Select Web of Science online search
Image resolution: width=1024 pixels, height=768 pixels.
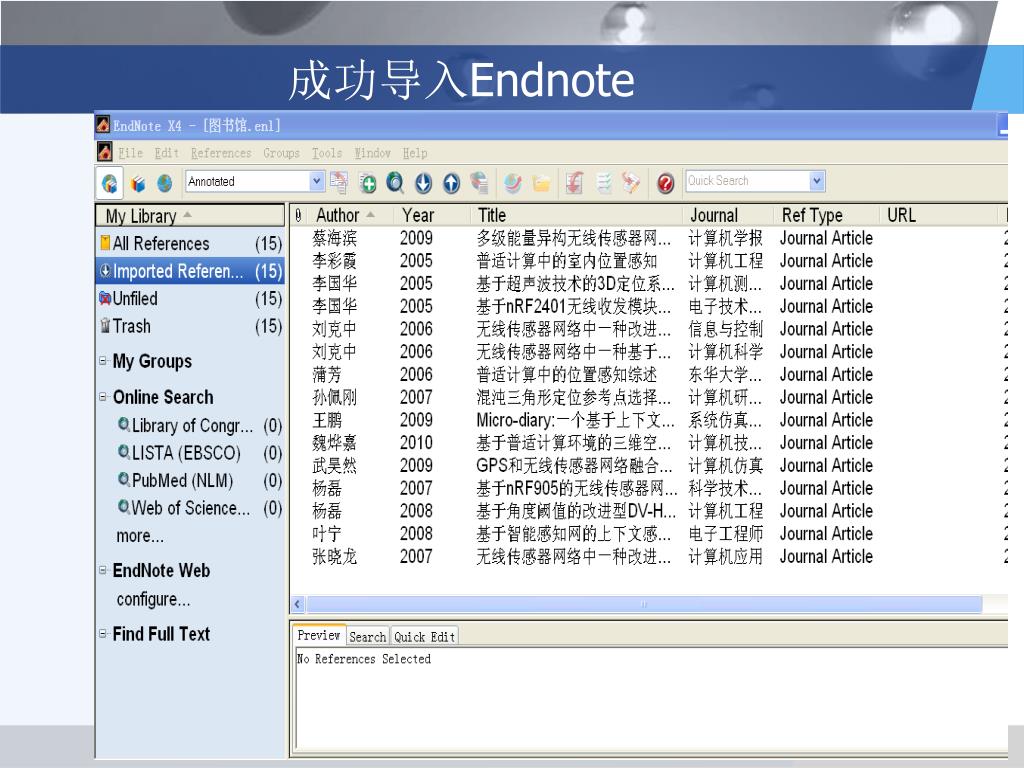click(199, 508)
